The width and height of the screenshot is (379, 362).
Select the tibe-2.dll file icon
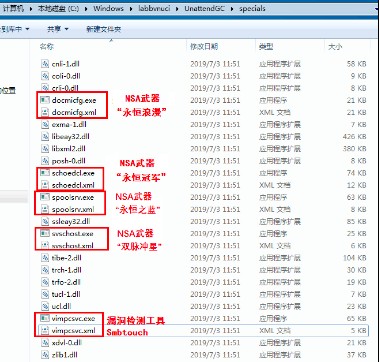coord(45,258)
